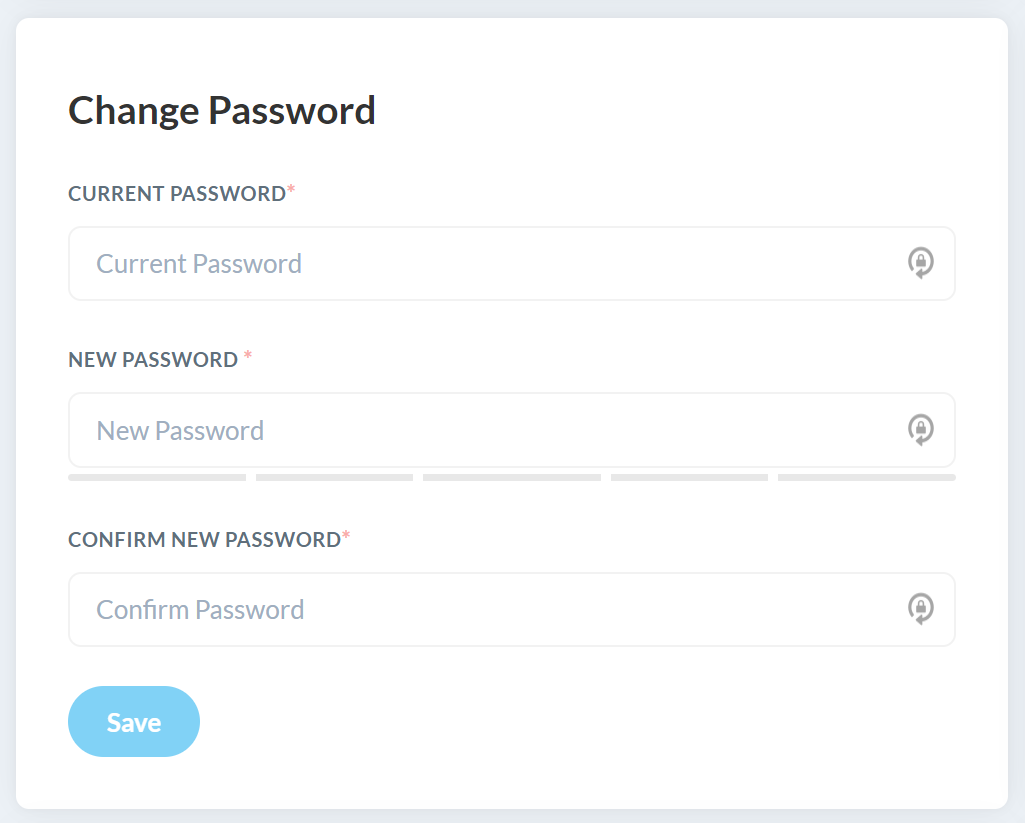Focus the New Password input field
Image resolution: width=1025 pixels, height=823 pixels.
512,430
